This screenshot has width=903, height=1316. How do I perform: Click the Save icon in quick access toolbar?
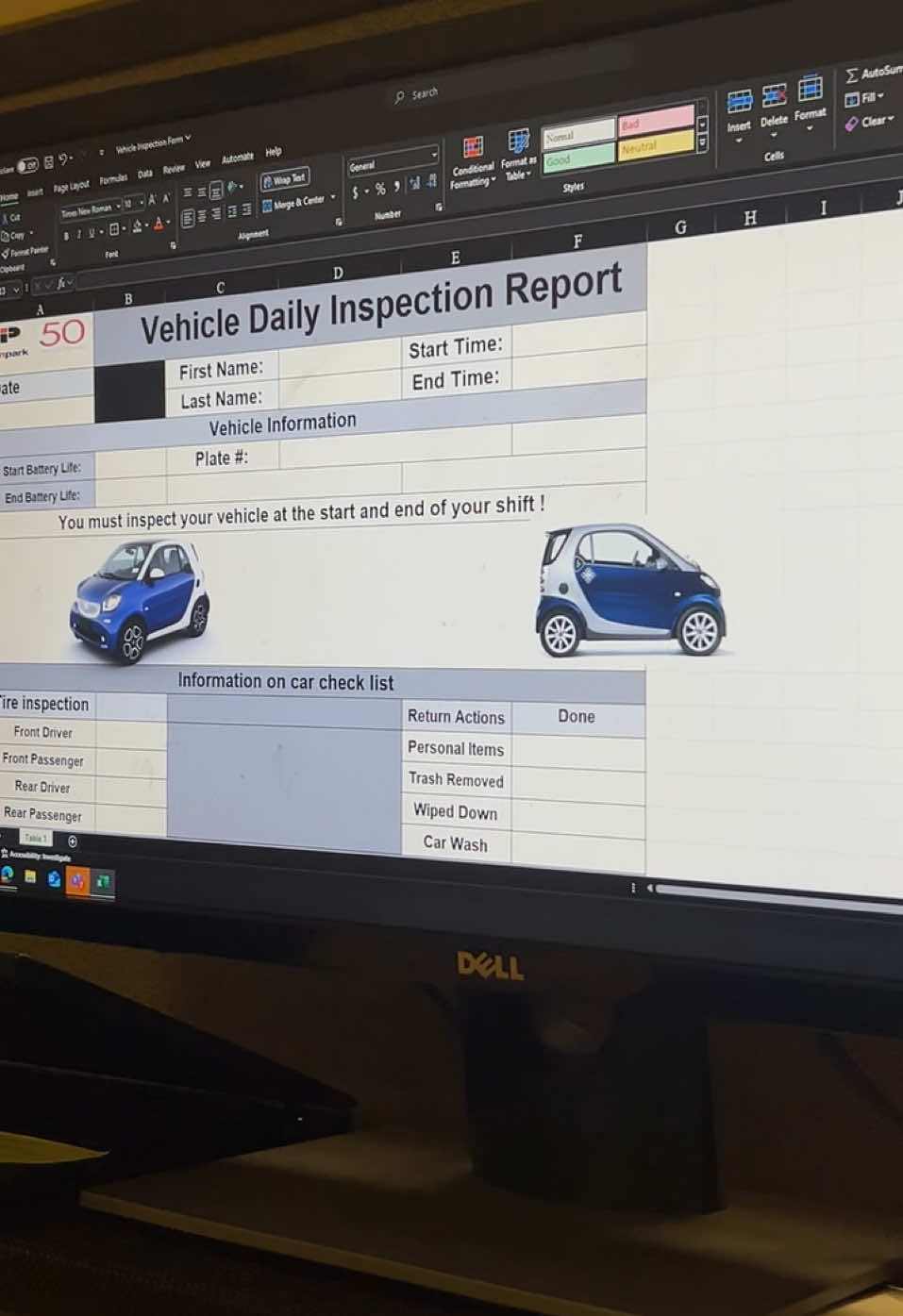(x=48, y=162)
